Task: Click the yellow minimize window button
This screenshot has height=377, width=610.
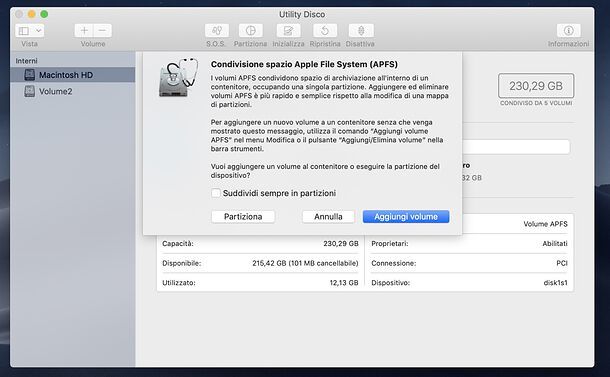Action: point(32,14)
